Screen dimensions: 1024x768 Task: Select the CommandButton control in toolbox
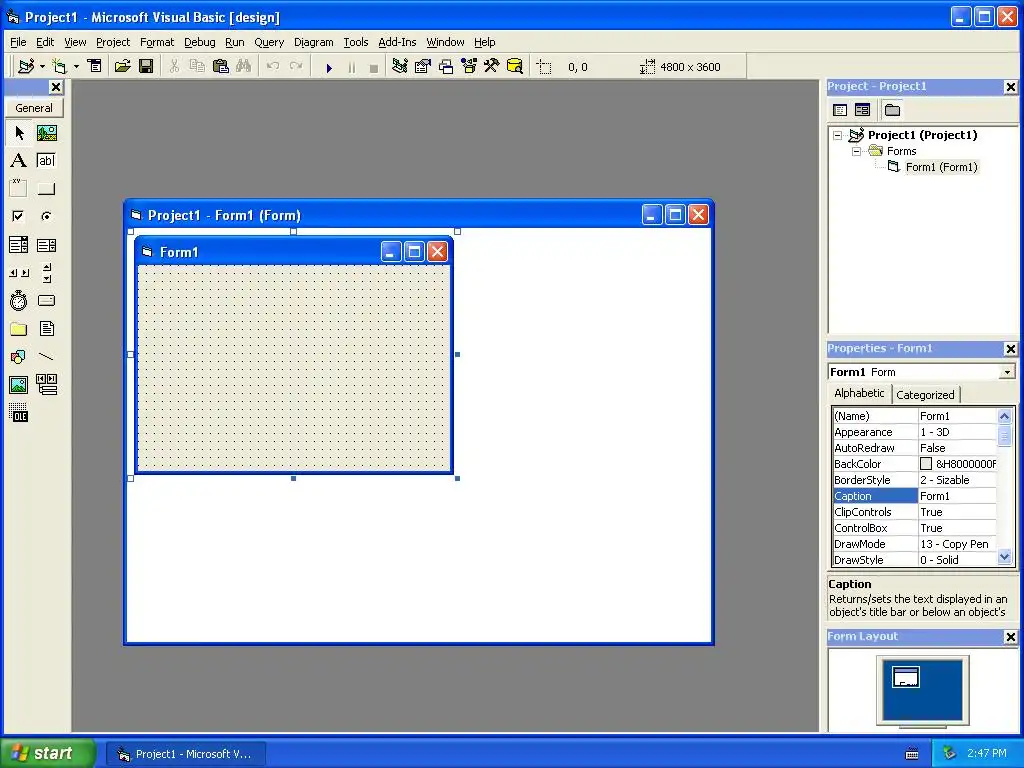coord(46,189)
